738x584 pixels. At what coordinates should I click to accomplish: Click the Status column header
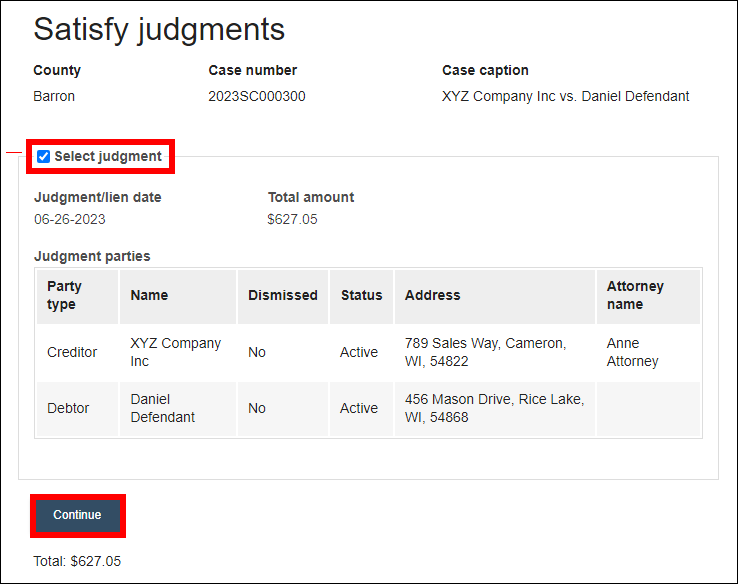pyautogui.click(x=361, y=295)
